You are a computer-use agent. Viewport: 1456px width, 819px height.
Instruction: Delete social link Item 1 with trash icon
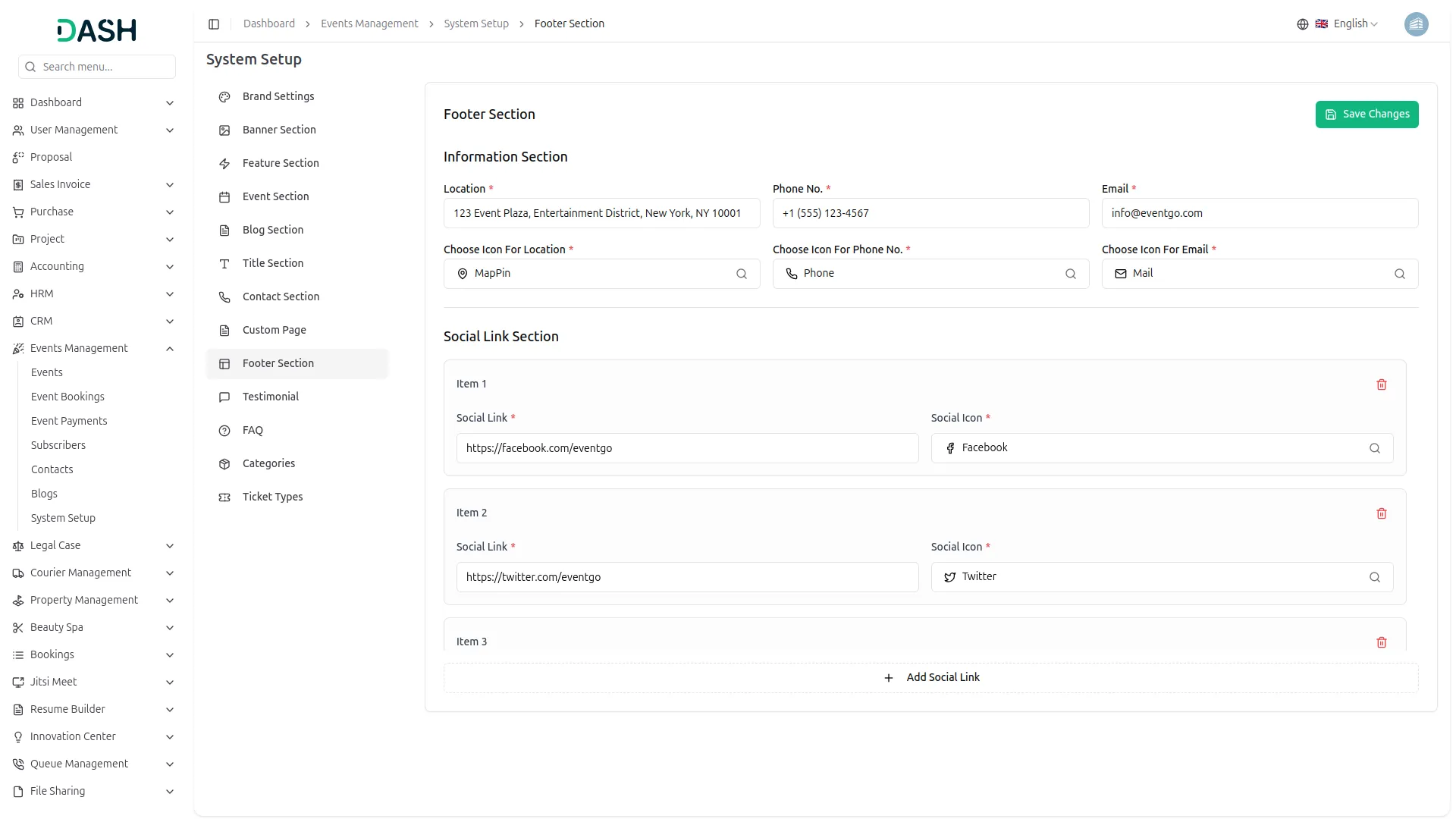click(x=1381, y=384)
